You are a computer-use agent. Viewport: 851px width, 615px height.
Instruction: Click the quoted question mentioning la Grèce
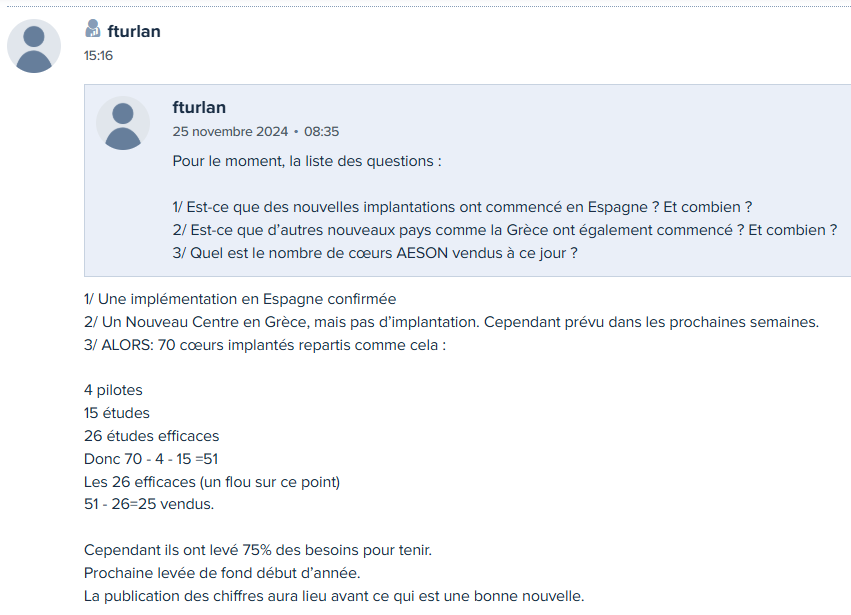pos(505,230)
